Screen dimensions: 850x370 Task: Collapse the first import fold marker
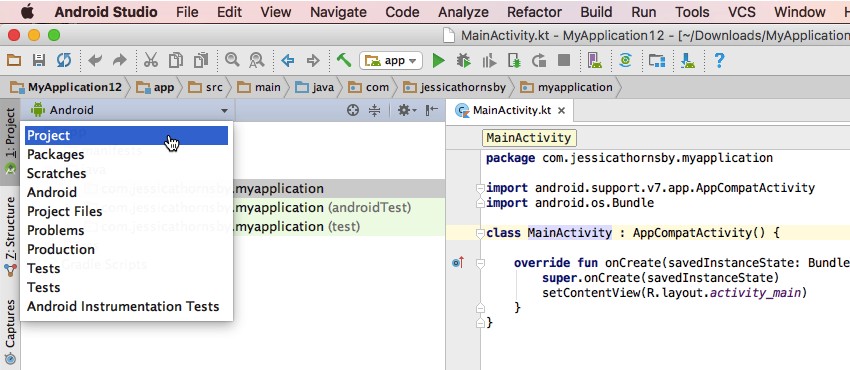tap(480, 189)
